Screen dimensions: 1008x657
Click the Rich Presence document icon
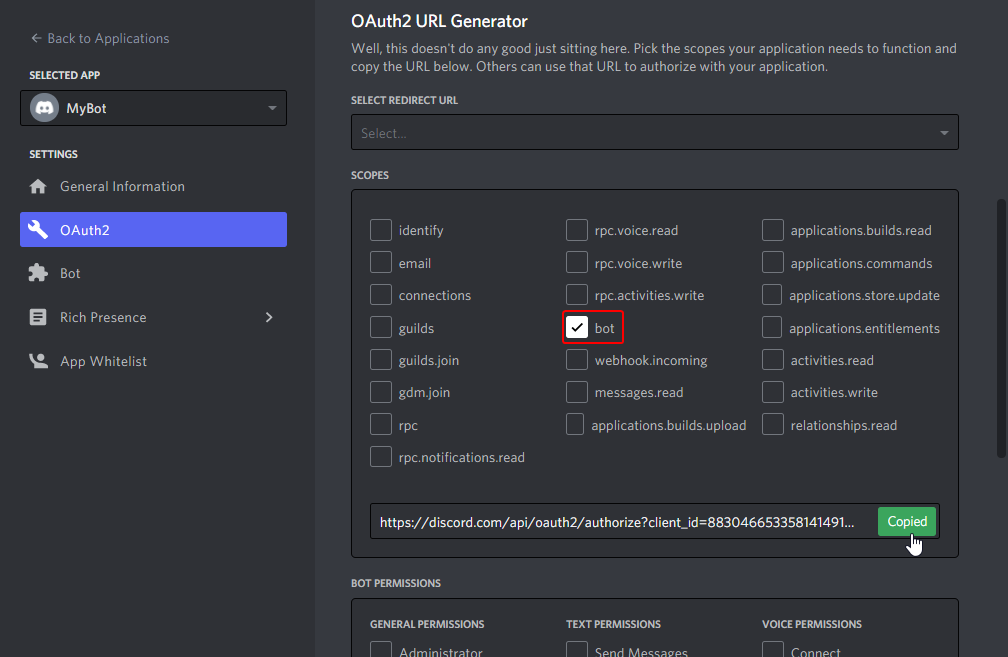coord(38,317)
